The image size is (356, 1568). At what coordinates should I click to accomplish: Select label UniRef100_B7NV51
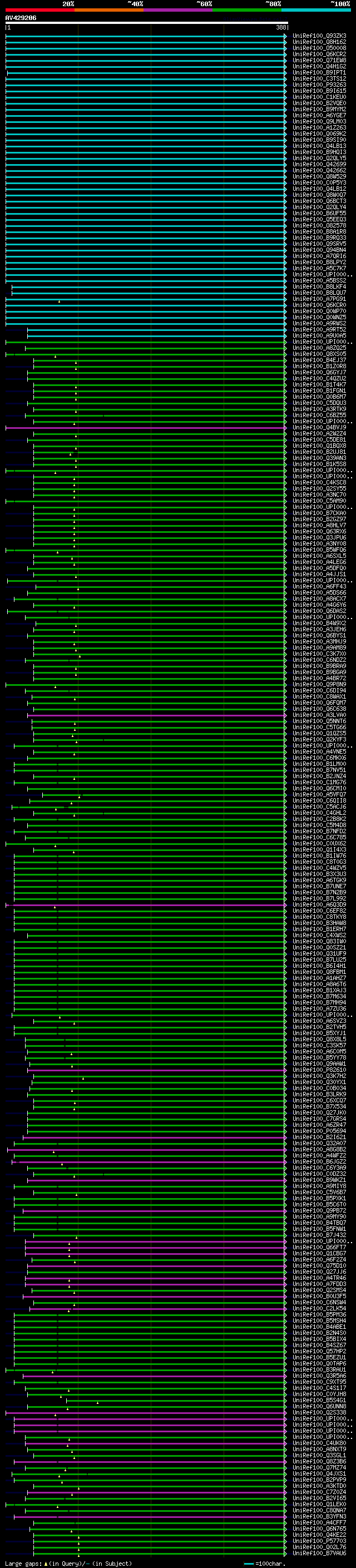(319, 770)
